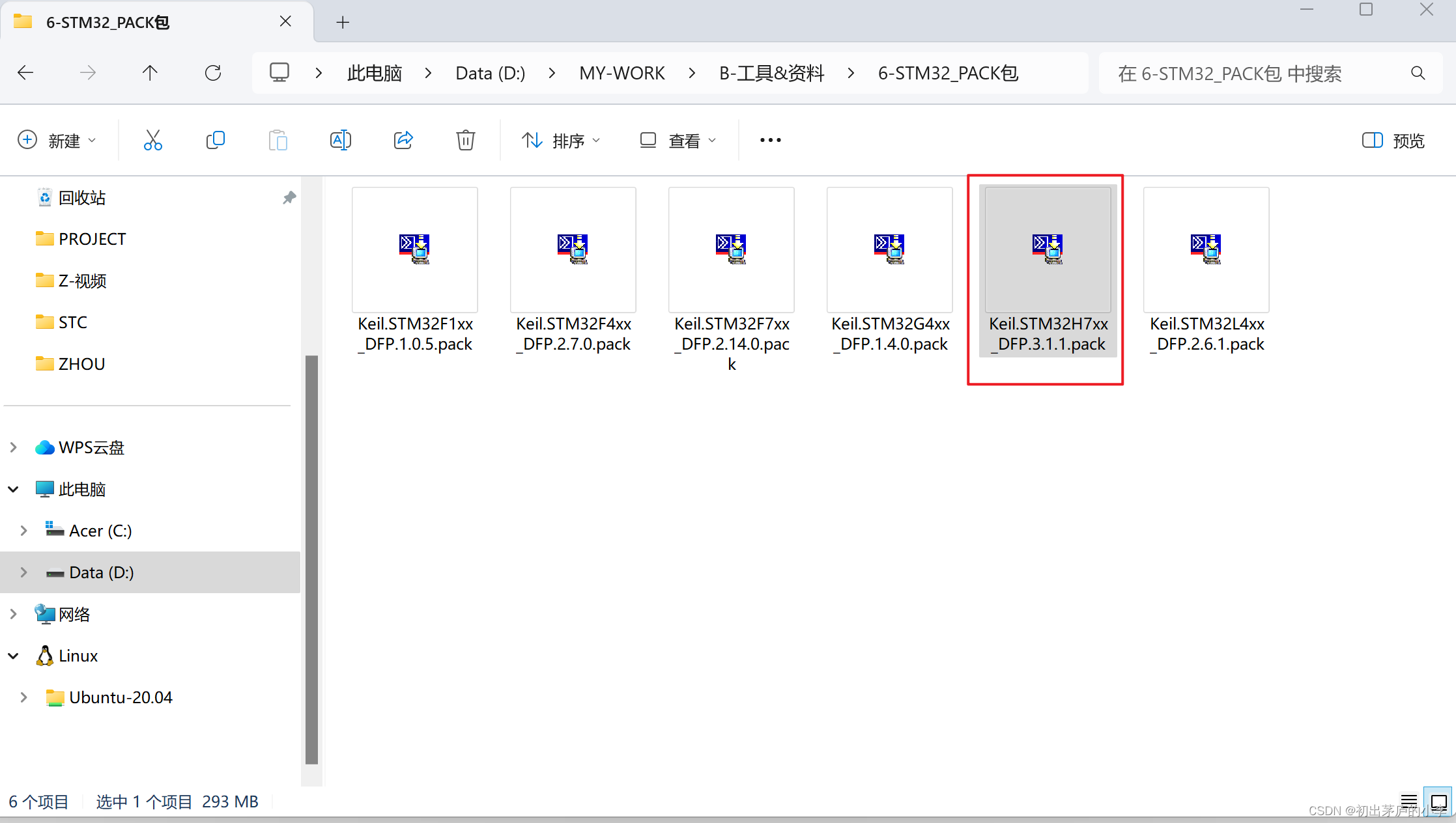Close the 6-STM32_PACK包 tab

[285, 21]
